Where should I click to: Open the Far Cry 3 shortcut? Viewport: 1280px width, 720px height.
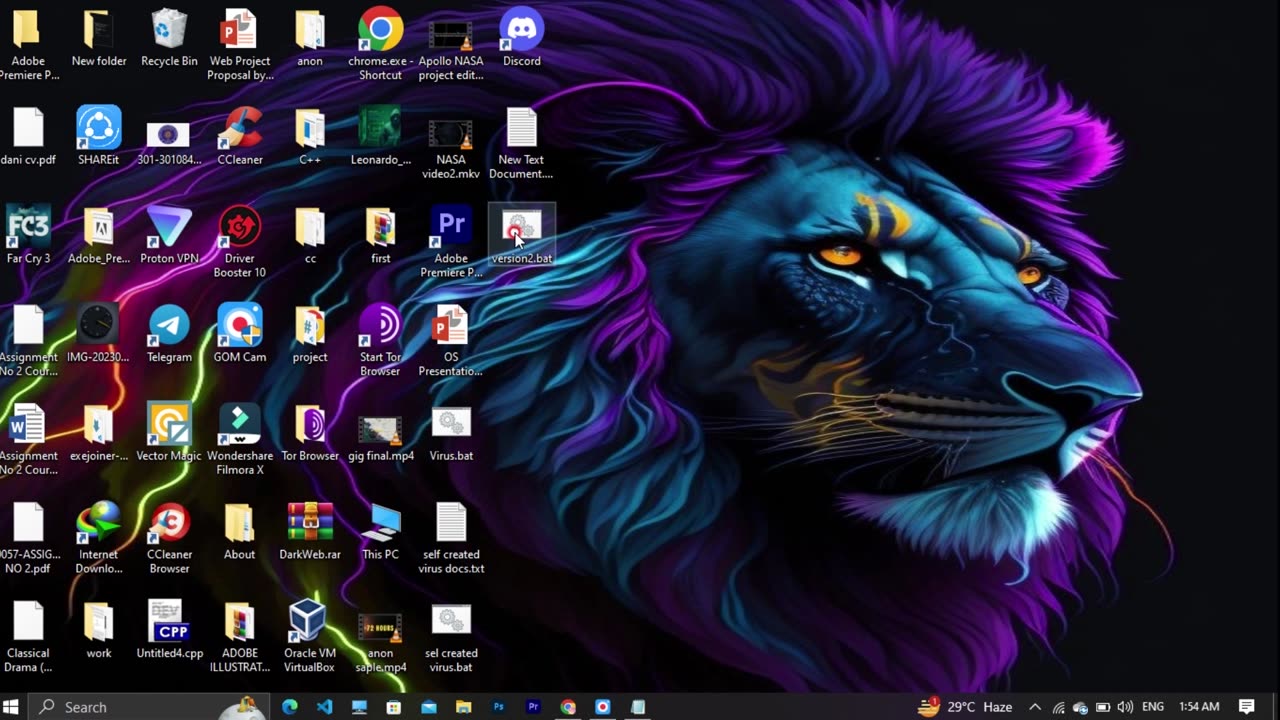tap(28, 236)
